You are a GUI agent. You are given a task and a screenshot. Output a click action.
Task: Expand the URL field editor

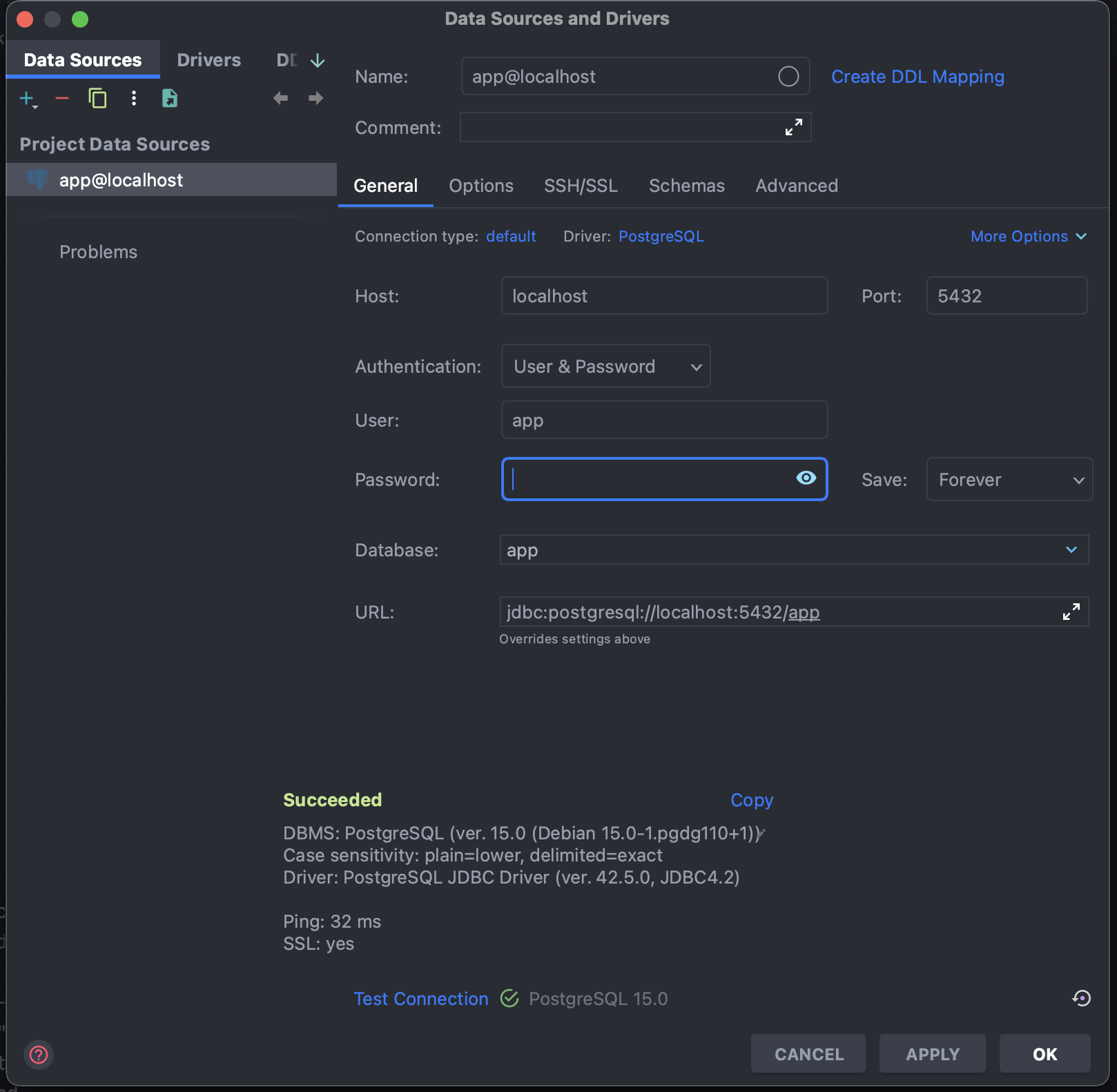tap(1071, 612)
